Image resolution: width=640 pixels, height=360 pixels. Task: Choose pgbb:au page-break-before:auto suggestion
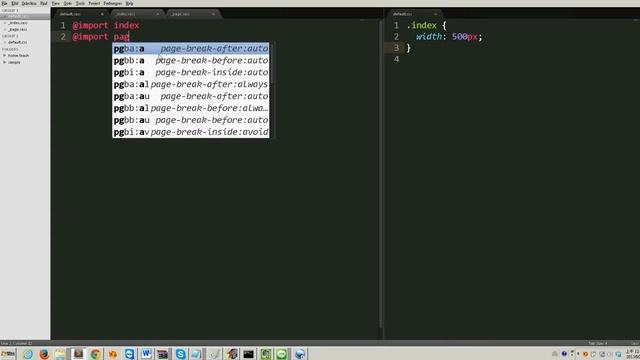tap(191, 120)
